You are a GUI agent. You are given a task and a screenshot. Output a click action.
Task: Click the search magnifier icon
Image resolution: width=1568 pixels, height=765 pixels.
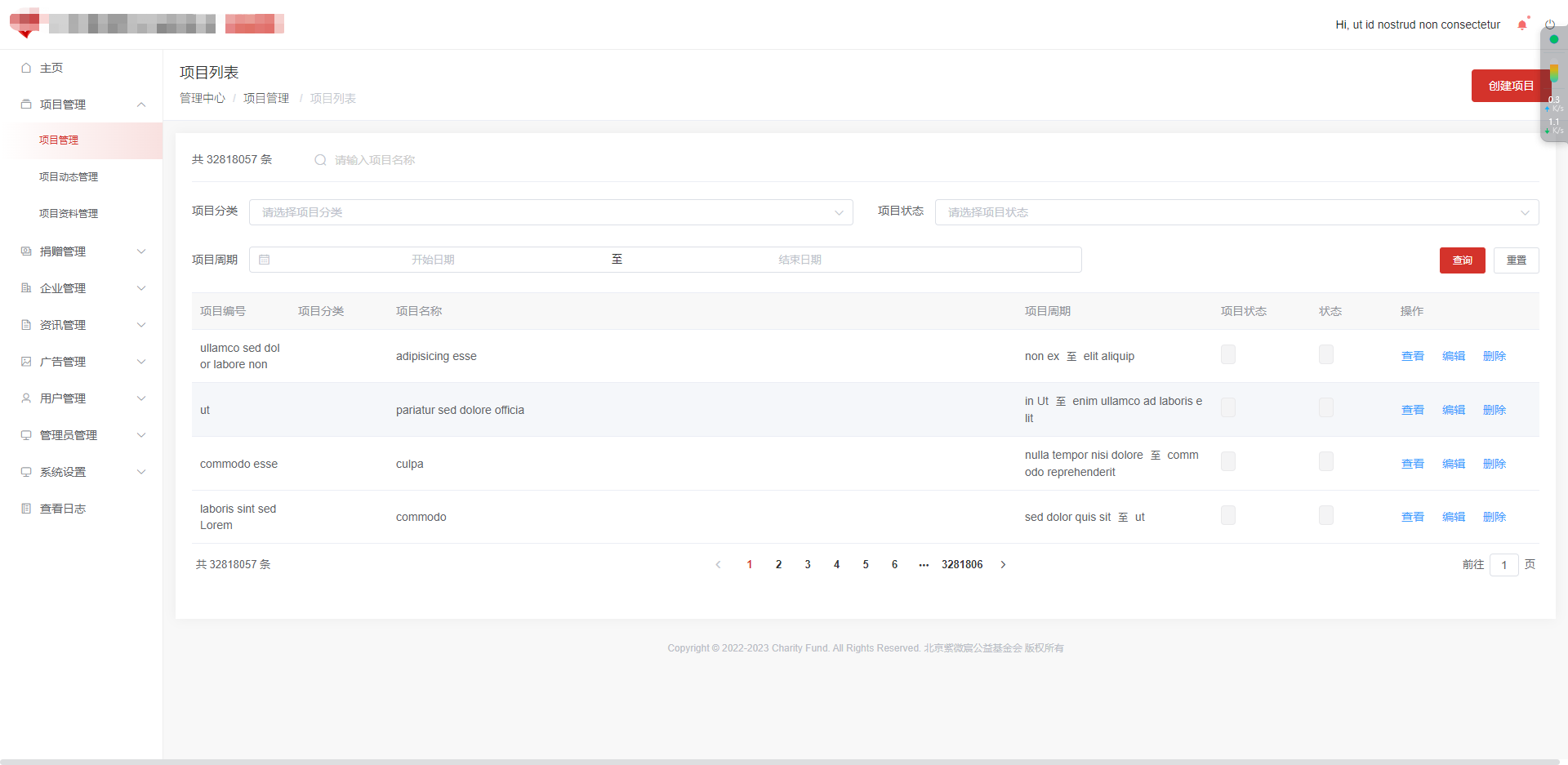320,160
